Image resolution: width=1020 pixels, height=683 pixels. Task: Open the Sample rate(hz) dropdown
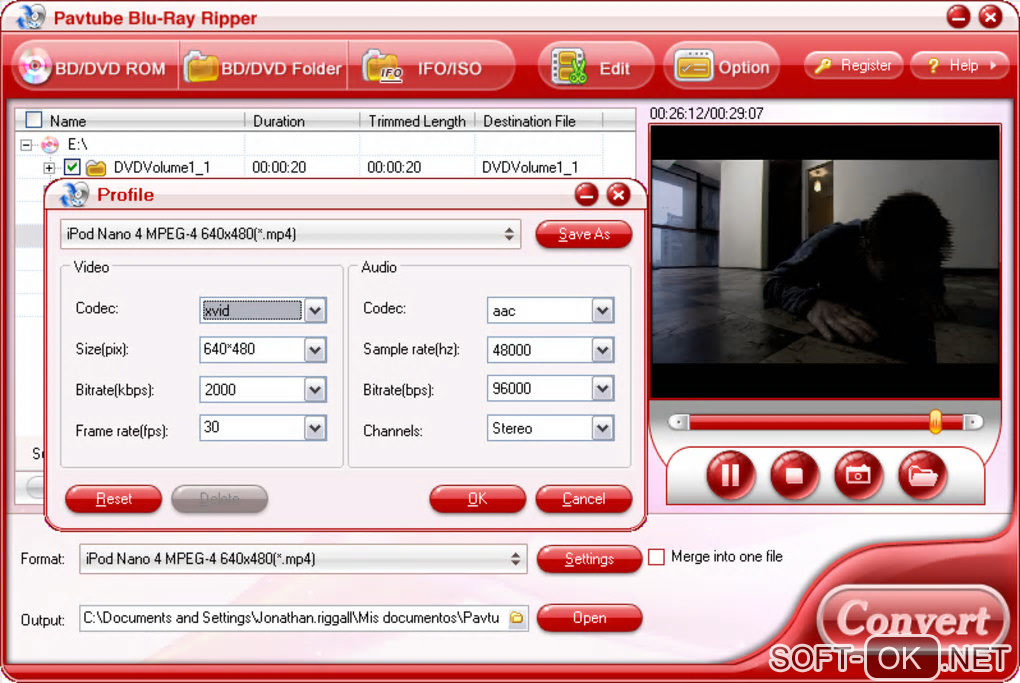[x=603, y=350]
